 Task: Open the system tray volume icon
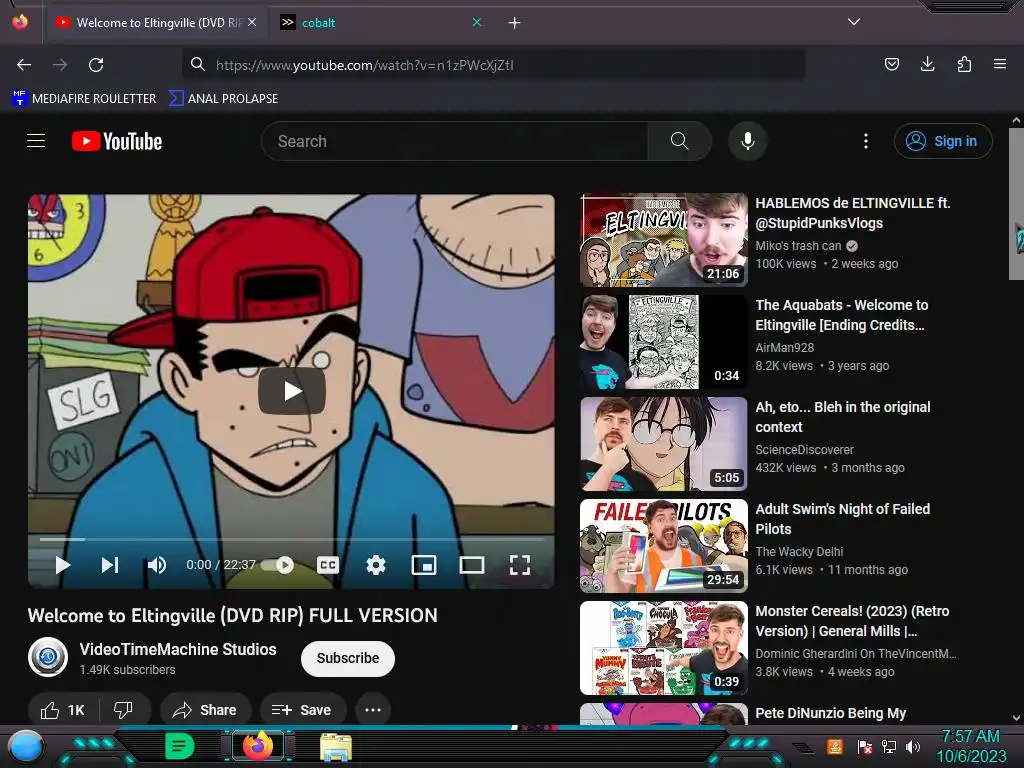point(913,746)
